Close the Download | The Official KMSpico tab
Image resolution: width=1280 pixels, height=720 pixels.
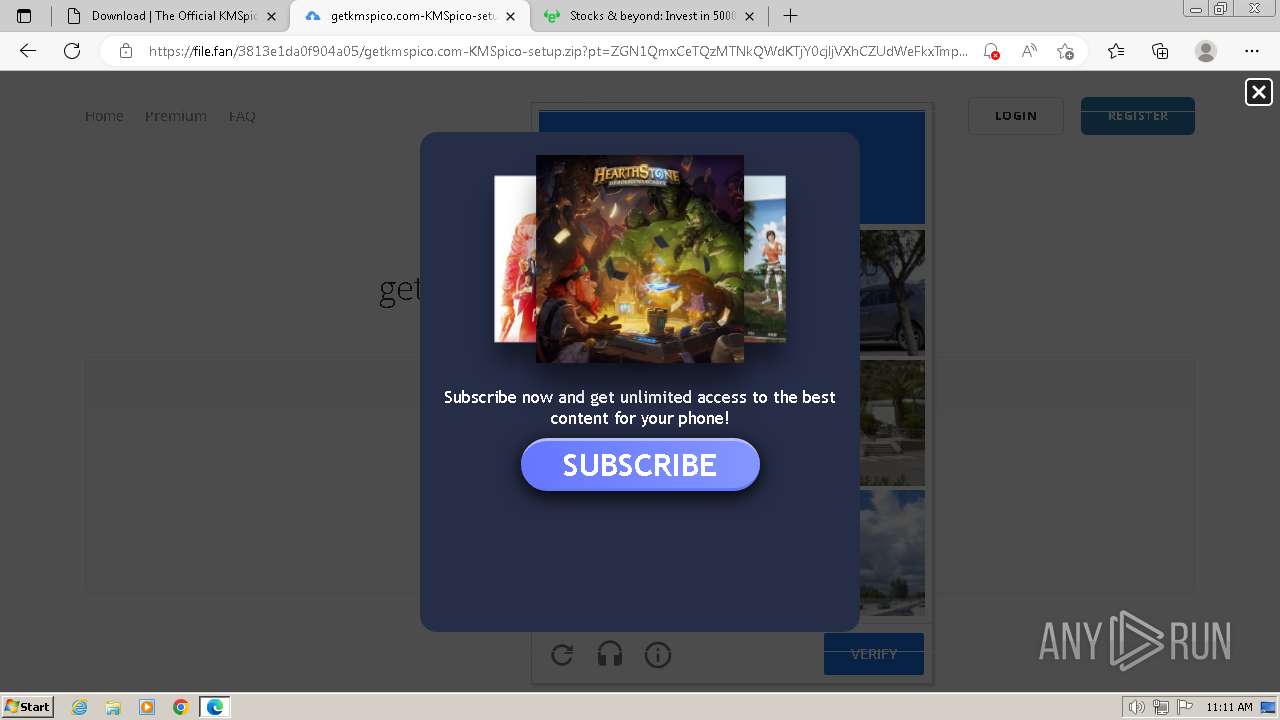(x=271, y=16)
